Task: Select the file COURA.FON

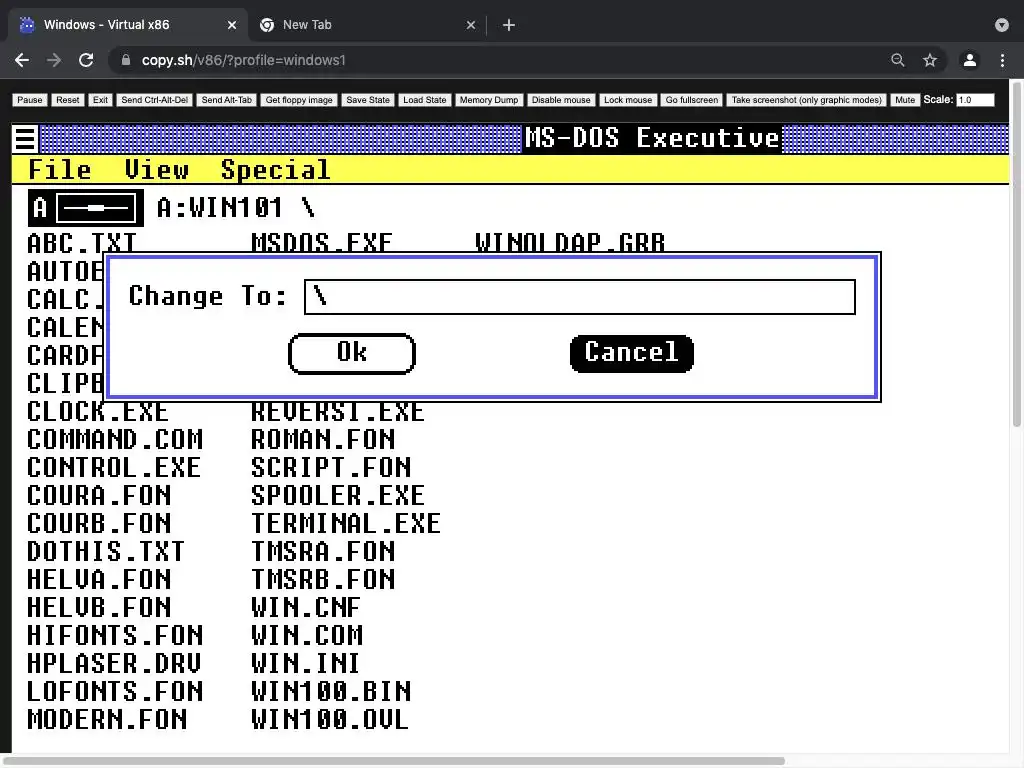Action: tap(99, 496)
